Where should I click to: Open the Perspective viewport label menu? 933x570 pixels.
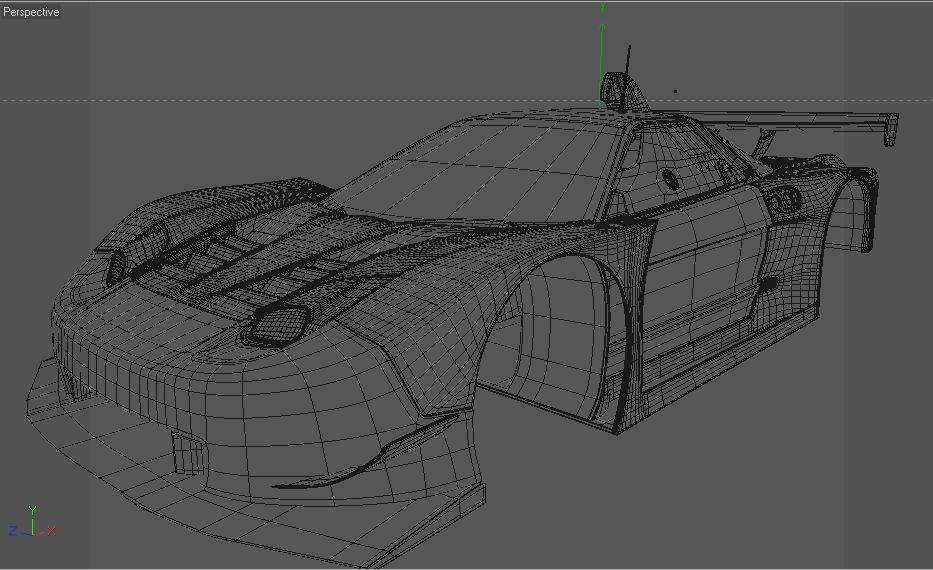click(x=31, y=12)
